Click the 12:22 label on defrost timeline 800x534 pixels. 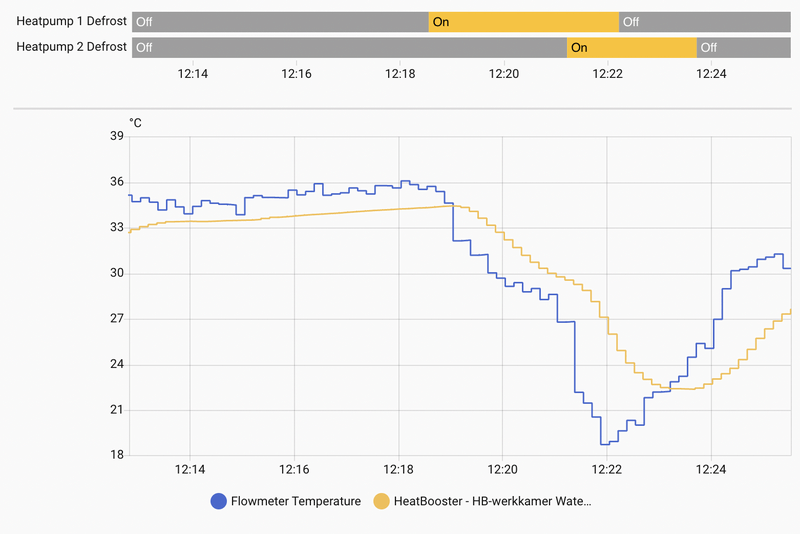(x=608, y=74)
